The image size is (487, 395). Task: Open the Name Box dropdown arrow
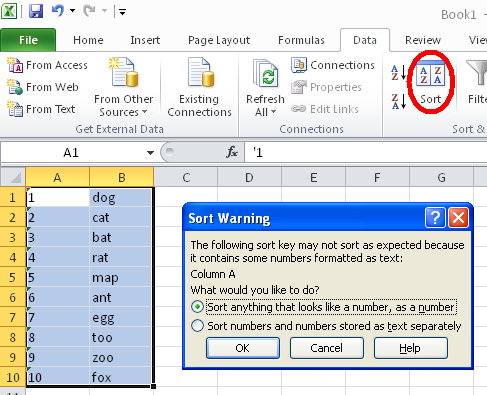(x=150, y=153)
